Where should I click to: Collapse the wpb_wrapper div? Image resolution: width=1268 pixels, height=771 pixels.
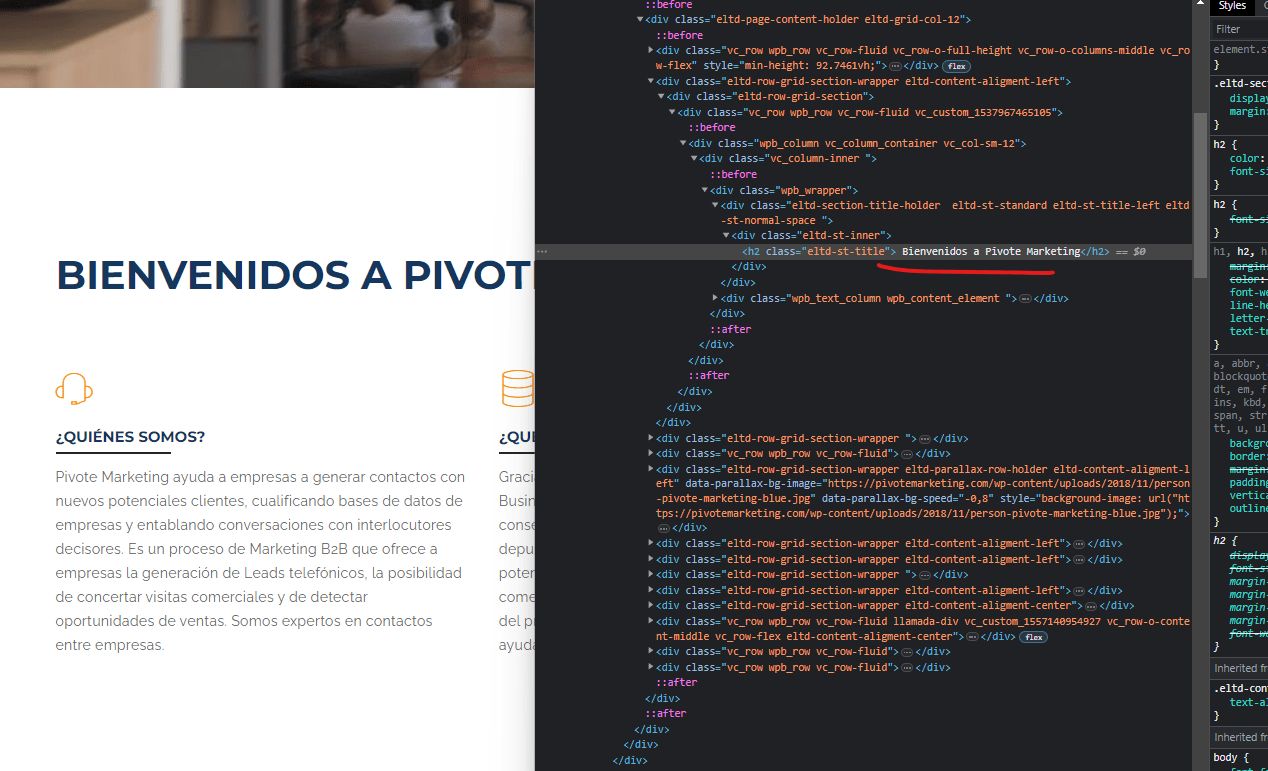click(x=705, y=190)
